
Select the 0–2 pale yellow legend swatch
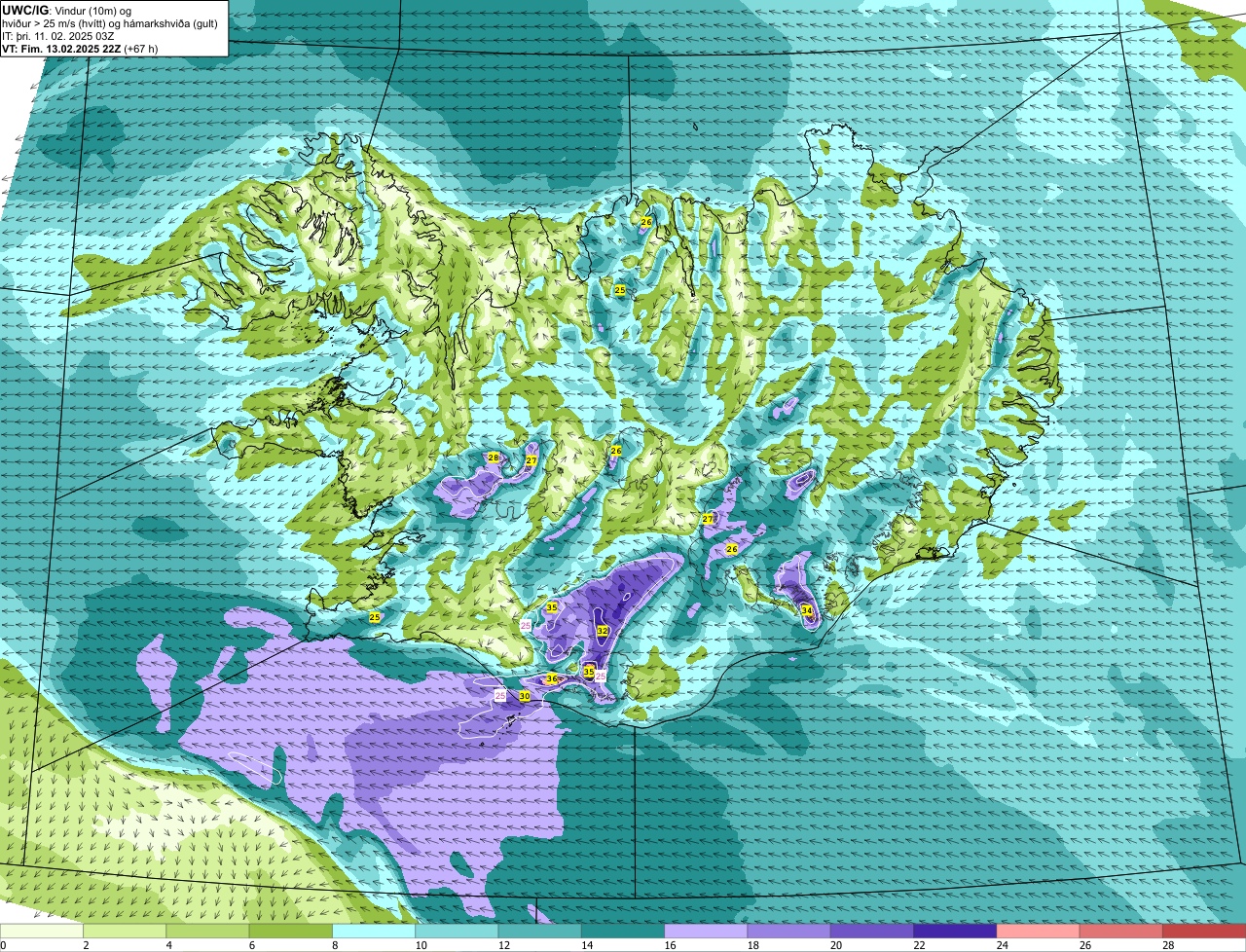tap(42, 932)
